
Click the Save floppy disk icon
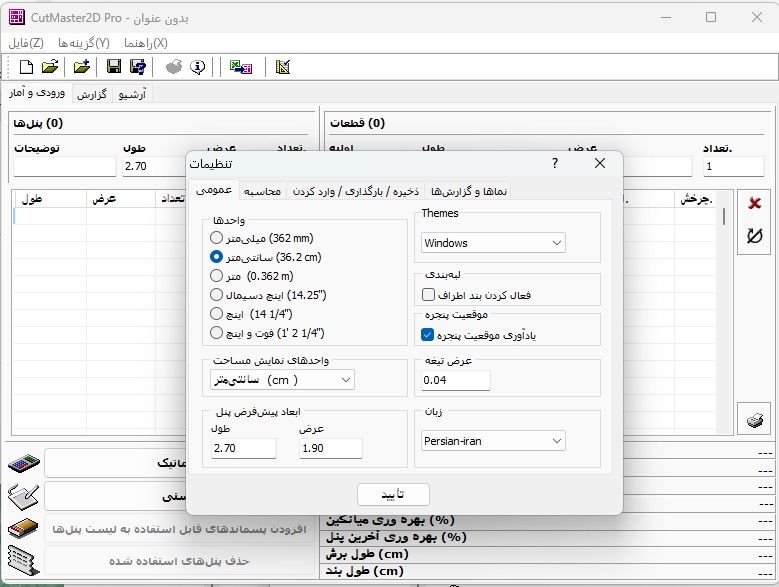(114, 67)
